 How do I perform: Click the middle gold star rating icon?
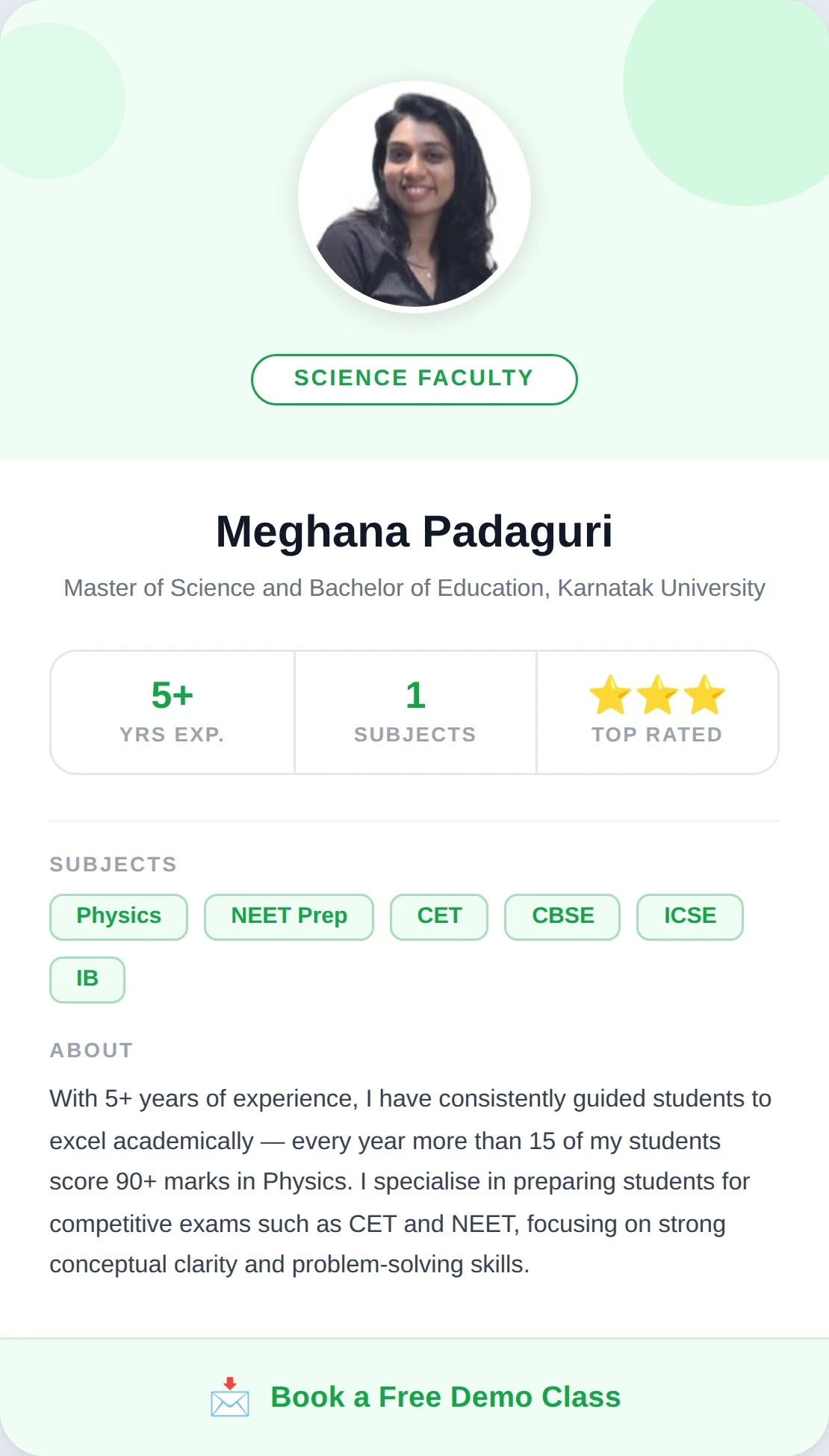pyautogui.click(x=657, y=694)
